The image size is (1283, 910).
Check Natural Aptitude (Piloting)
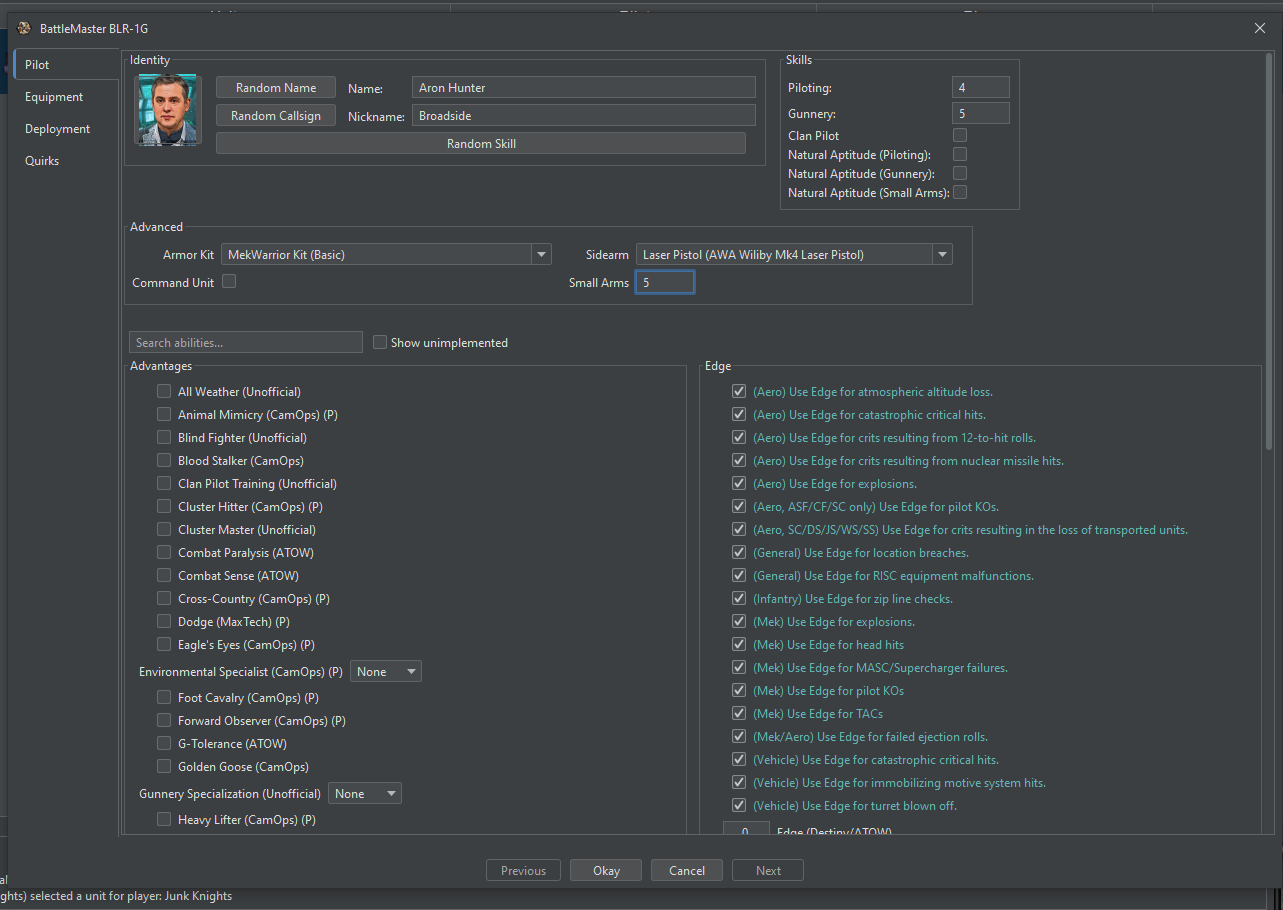[x=960, y=155]
